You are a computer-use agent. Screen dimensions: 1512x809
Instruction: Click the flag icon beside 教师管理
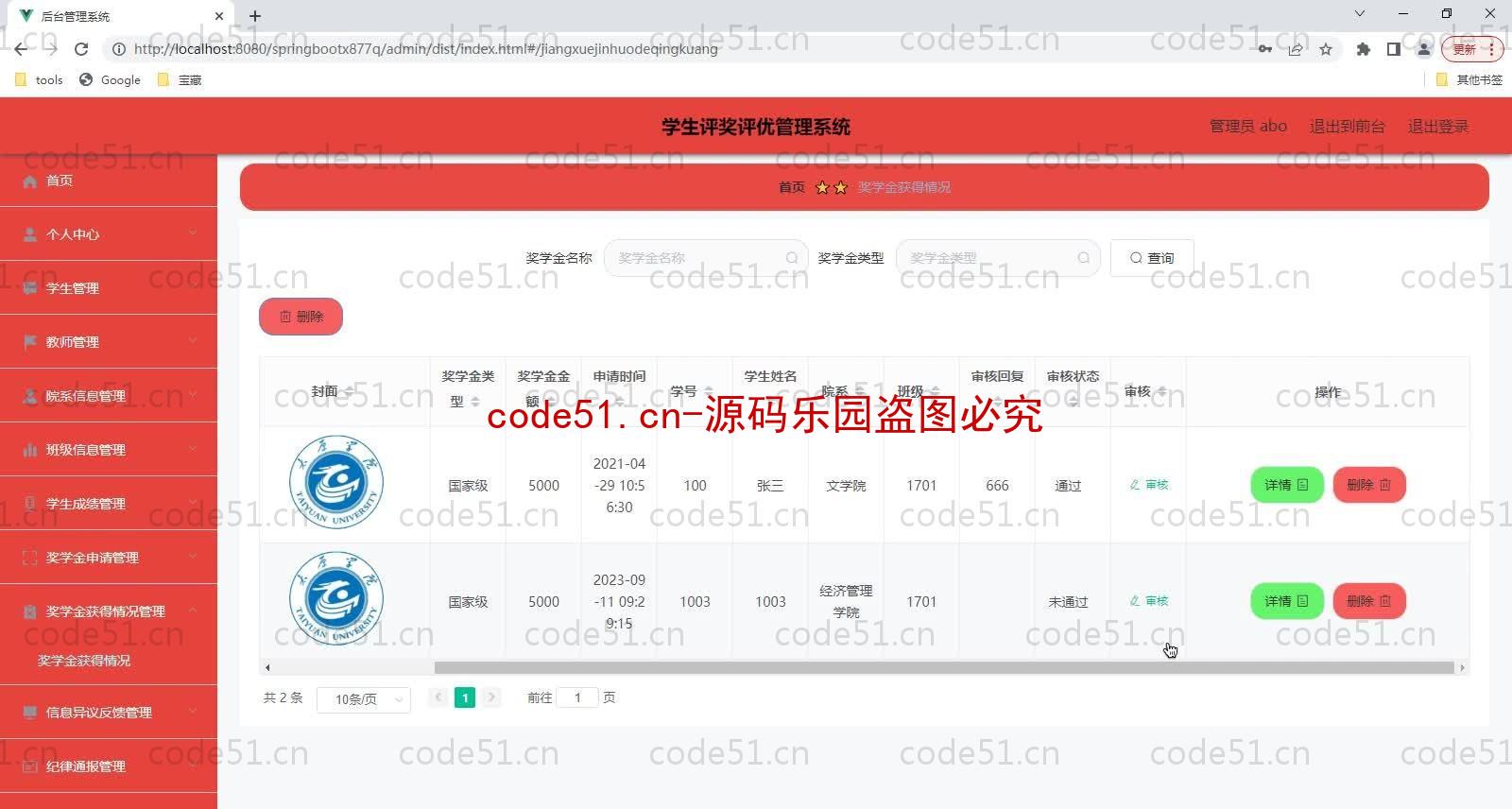tap(30, 342)
